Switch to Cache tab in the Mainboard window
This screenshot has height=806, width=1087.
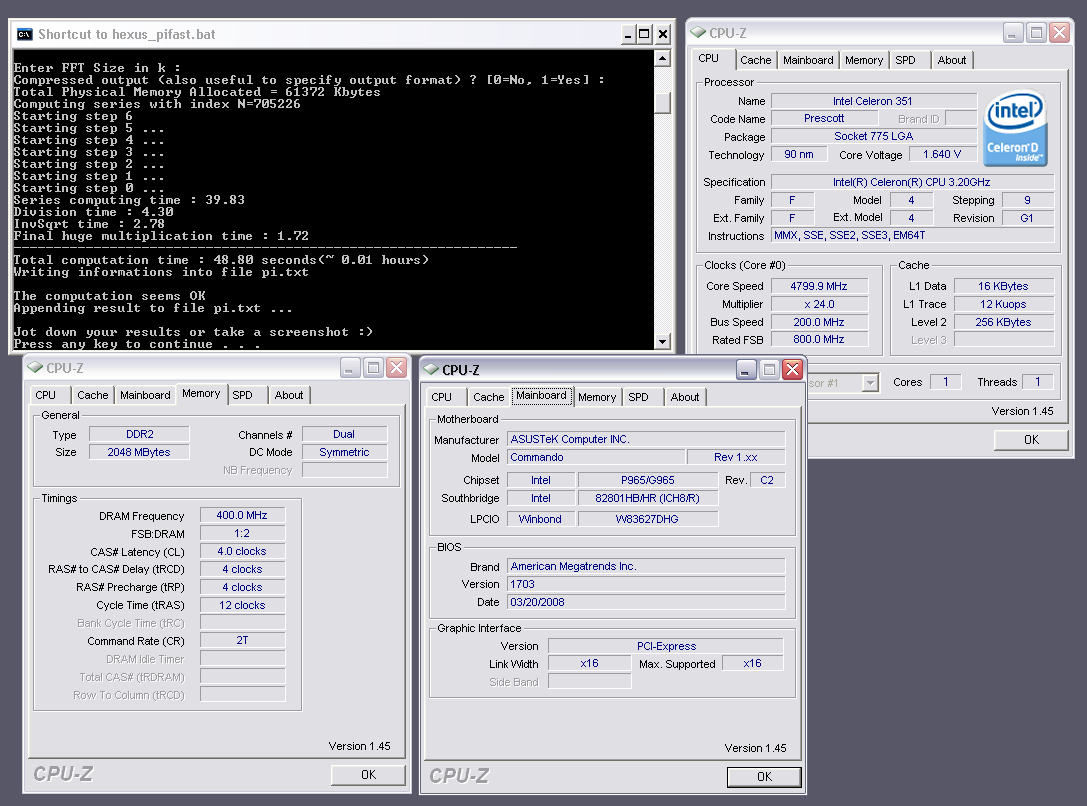click(489, 397)
